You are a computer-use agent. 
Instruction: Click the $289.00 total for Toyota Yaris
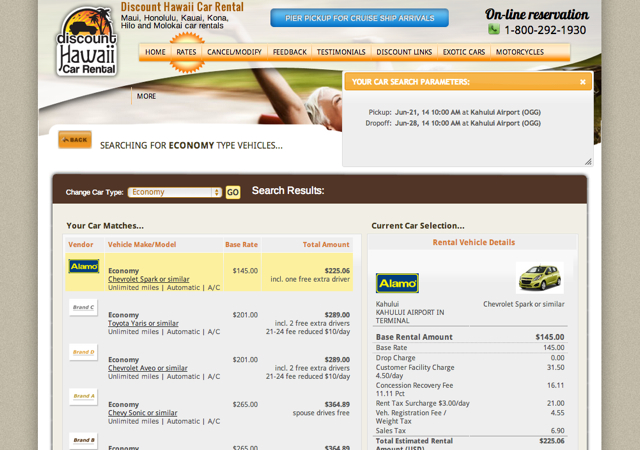coord(337,315)
